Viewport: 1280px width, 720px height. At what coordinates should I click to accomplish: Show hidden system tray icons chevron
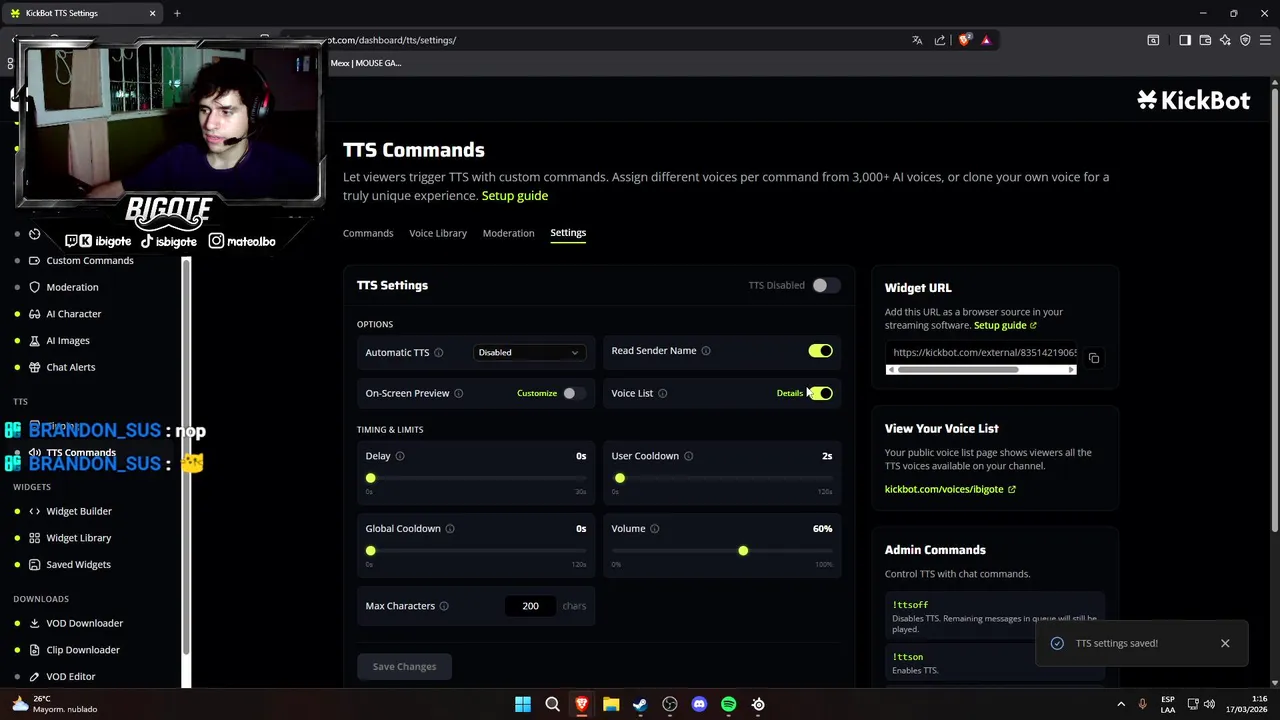click(x=1121, y=704)
